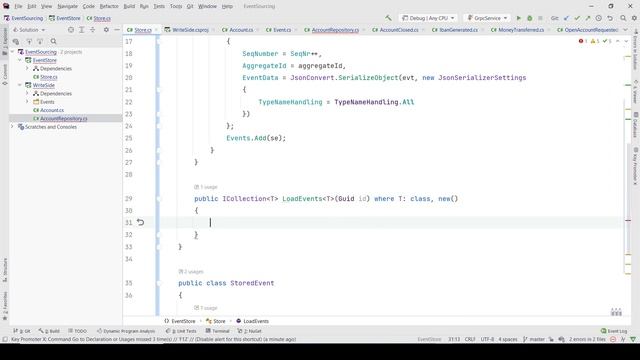Expand Dependencies under EventStore
This screenshot has height=360, width=640.
tap(27, 69)
